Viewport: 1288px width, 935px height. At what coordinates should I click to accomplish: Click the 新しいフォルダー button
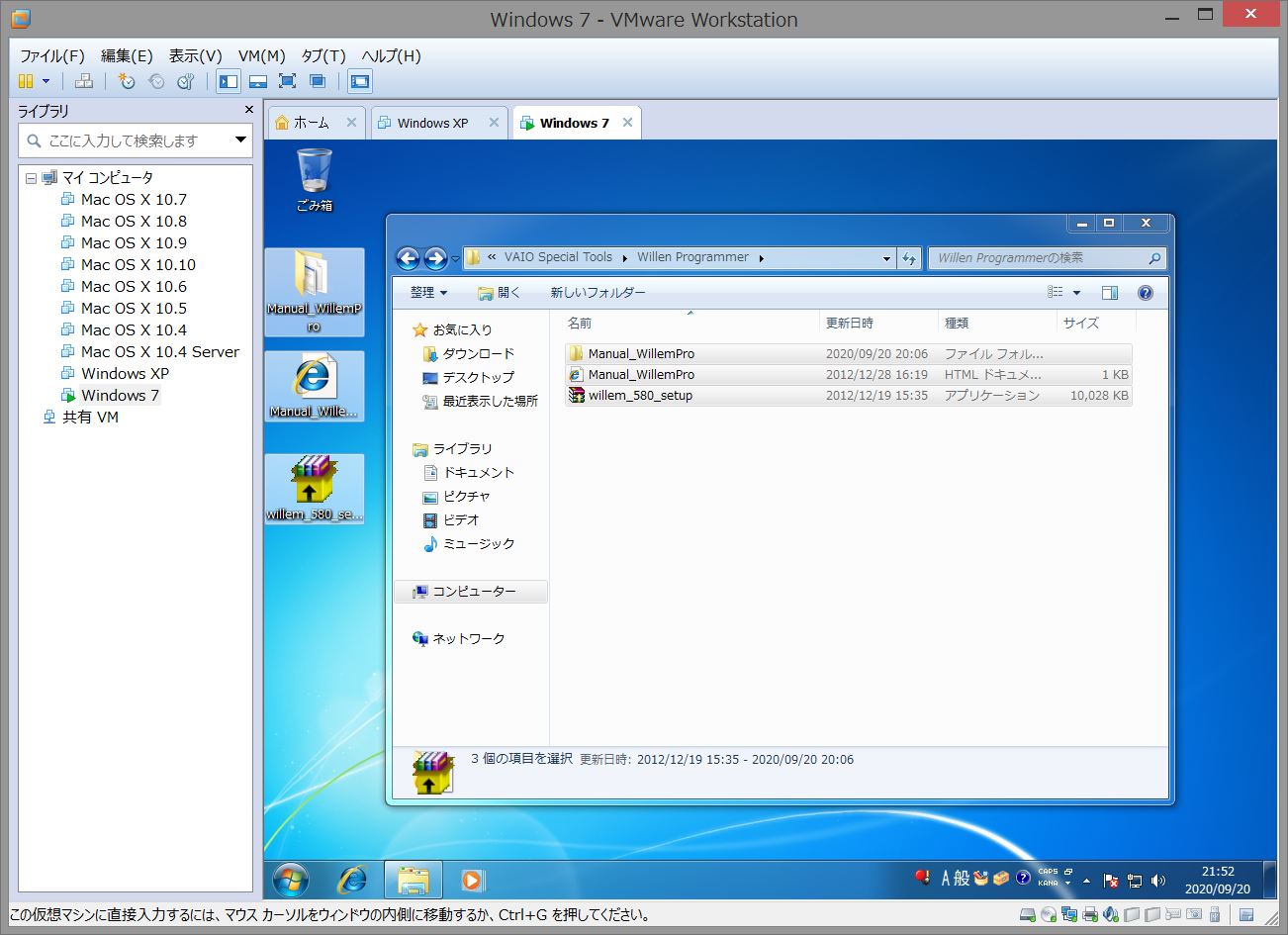coord(598,292)
